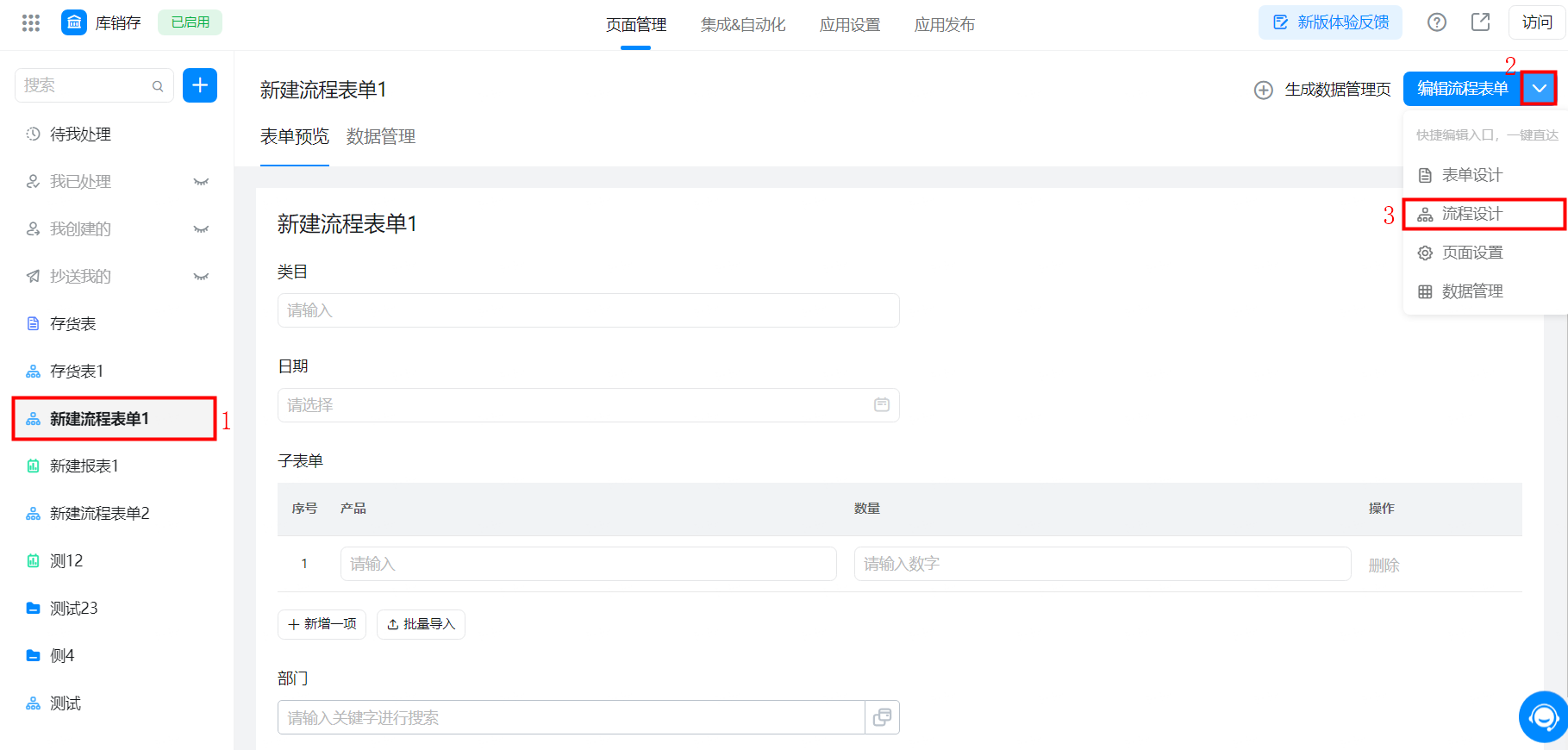
Task: Click the form icon beside 存货表
Action: coord(33,324)
